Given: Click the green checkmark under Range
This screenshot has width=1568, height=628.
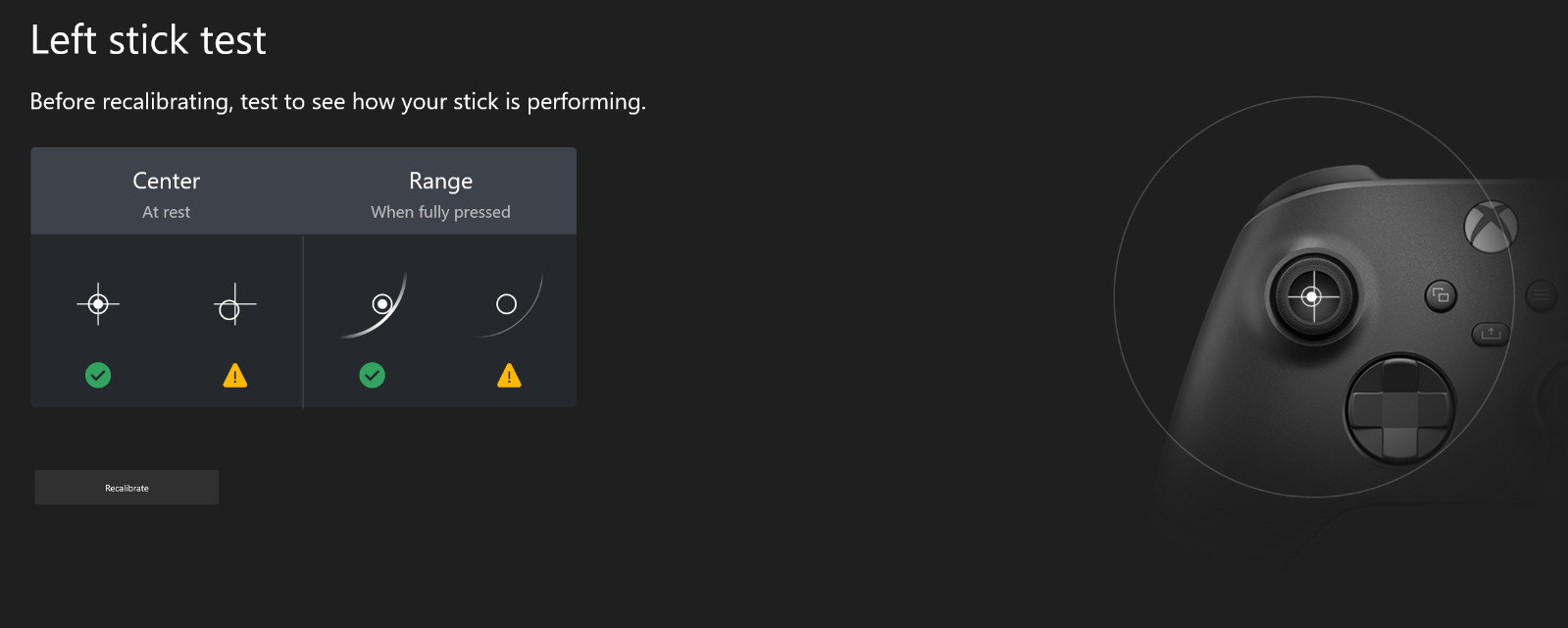Looking at the screenshot, I should [x=373, y=375].
